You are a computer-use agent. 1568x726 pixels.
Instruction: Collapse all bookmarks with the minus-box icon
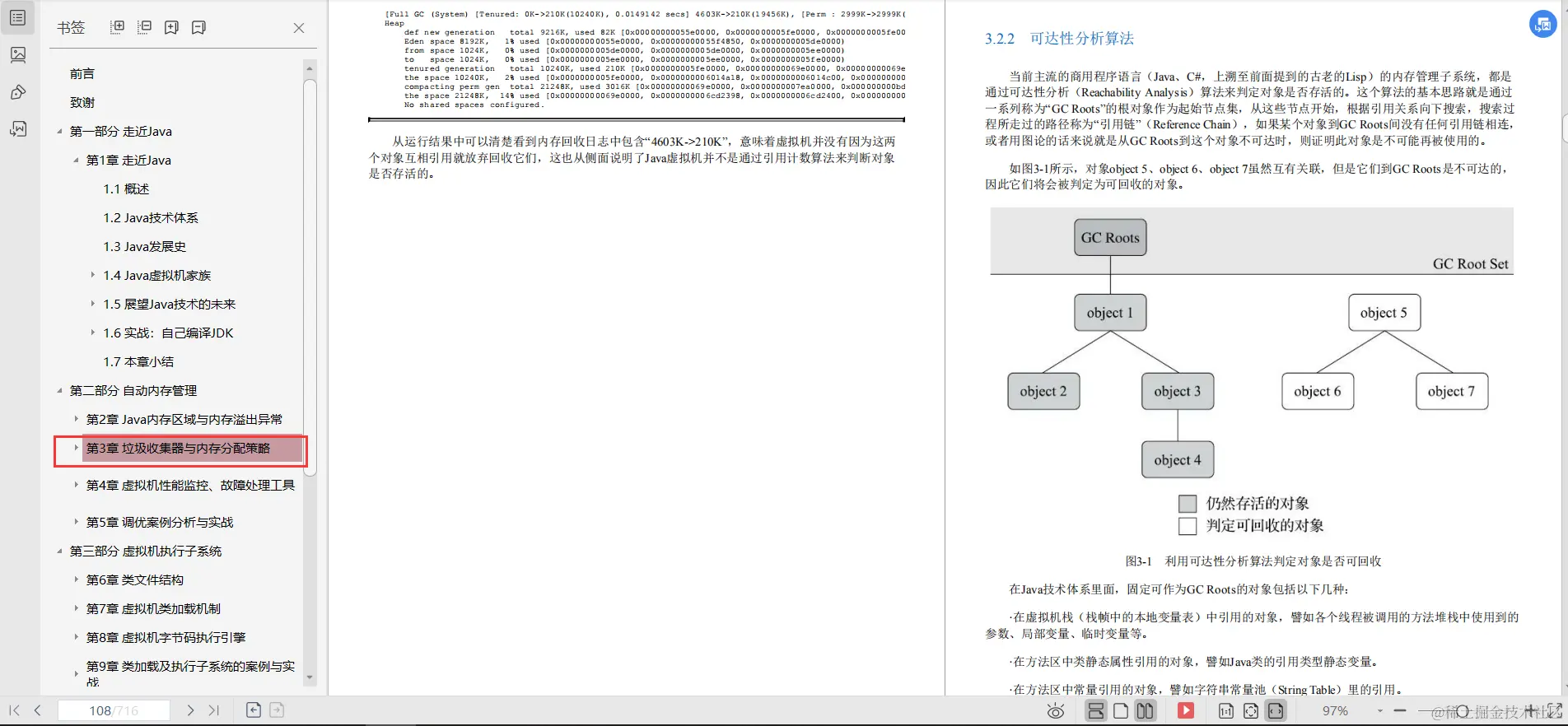144,27
